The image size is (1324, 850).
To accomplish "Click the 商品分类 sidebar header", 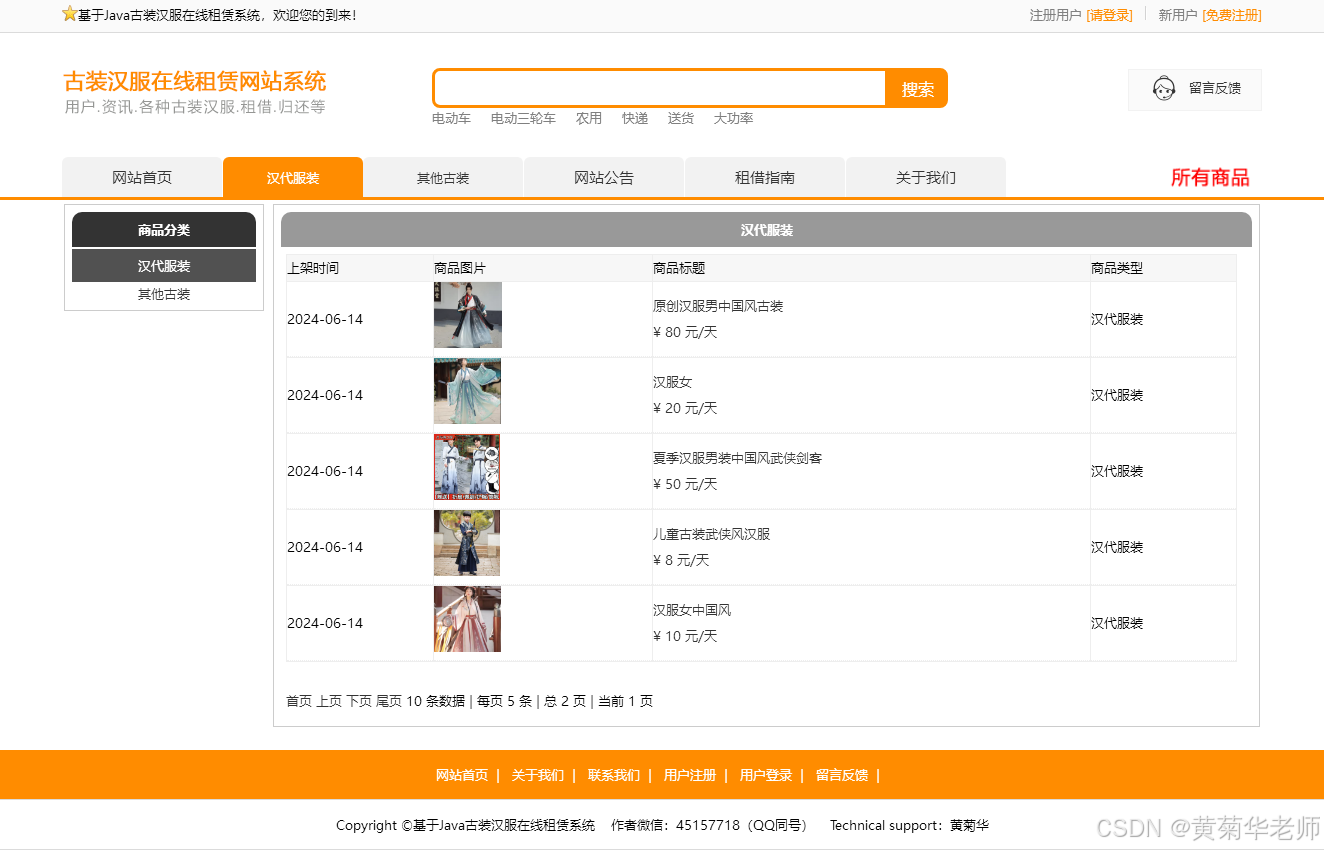I will point(164,230).
